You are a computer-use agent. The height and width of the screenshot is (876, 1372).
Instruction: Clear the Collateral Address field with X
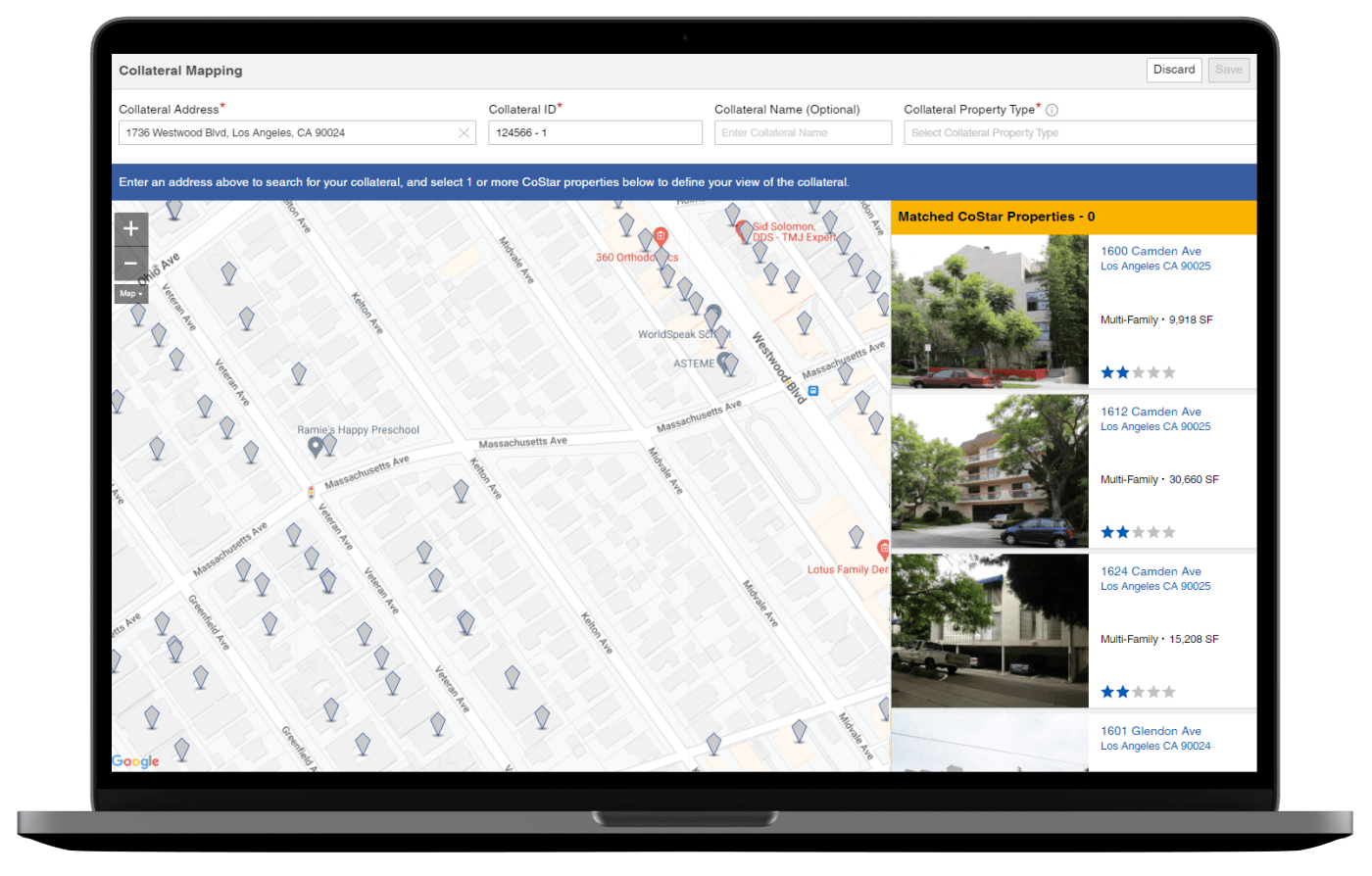coord(464,133)
